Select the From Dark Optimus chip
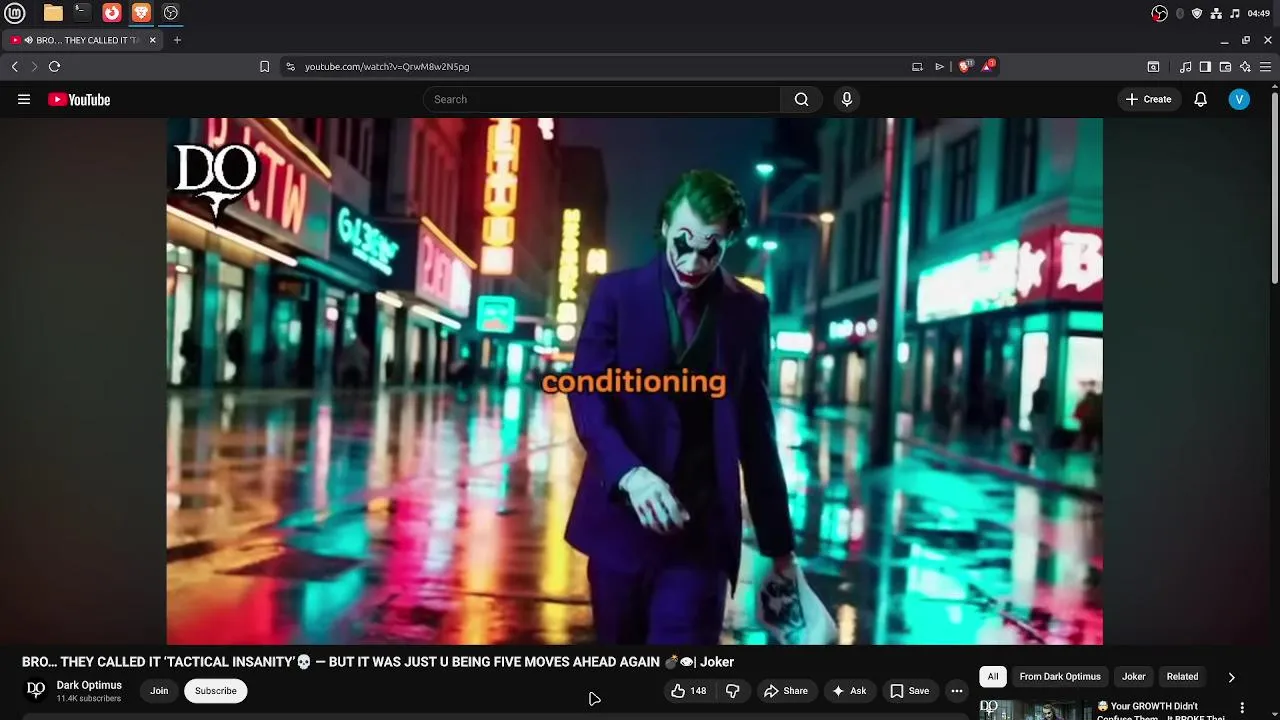The height and width of the screenshot is (720, 1280). coord(1060,677)
